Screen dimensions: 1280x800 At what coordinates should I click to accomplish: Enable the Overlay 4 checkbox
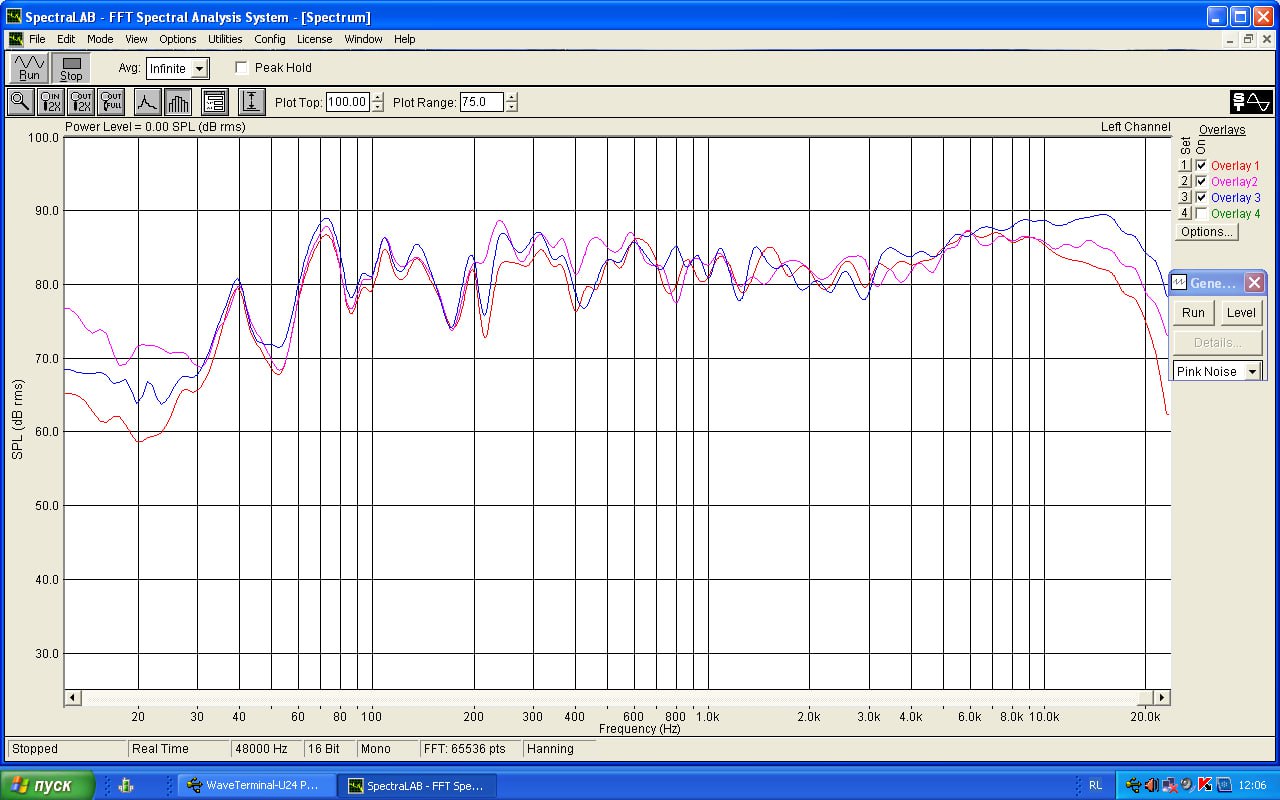(1201, 214)
